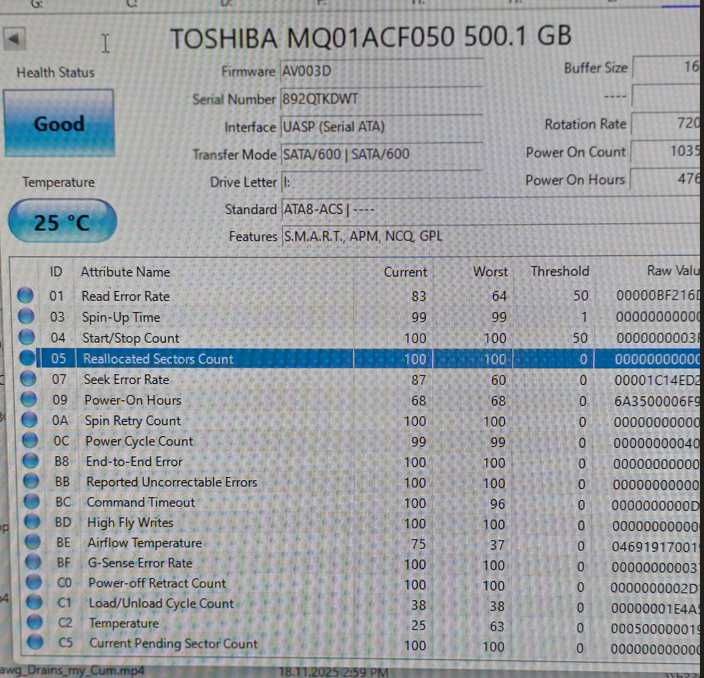The height and width of the screenshot is (678, 704).
Task: Click status orb for Reported Uncorrectable Errors
Action: coord(31,481)
